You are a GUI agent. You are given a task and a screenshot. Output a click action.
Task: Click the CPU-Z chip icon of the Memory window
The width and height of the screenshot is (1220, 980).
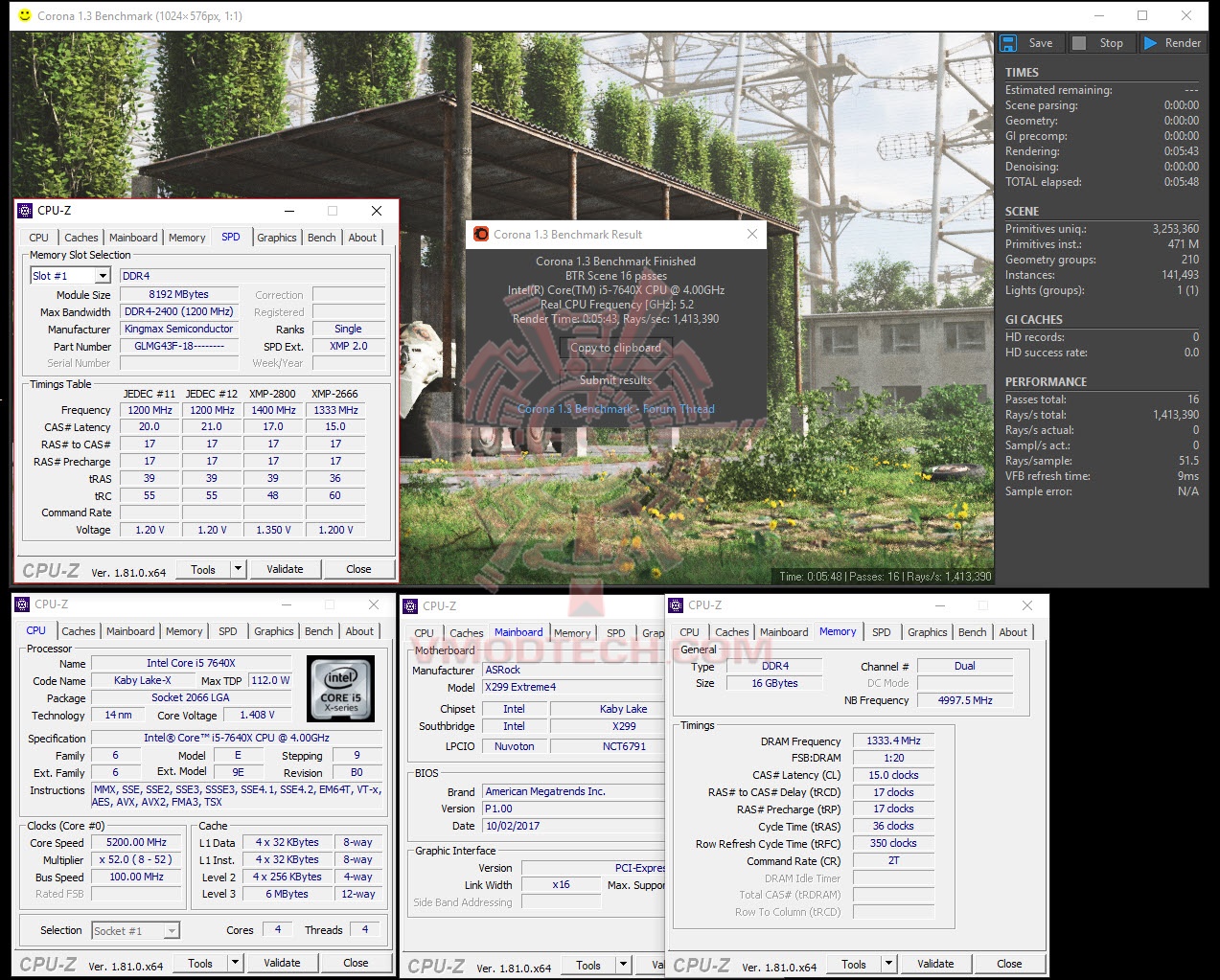(x=676, y=605)
